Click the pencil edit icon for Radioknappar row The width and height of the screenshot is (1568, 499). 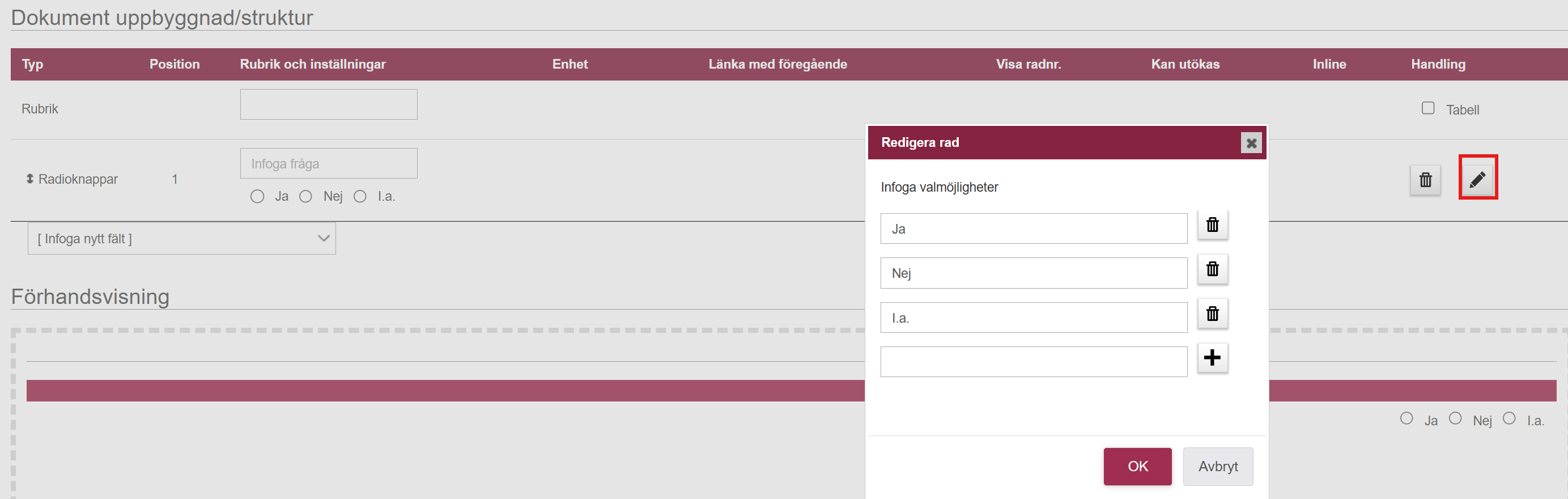pyautogui.click(x=1477, y=179)
